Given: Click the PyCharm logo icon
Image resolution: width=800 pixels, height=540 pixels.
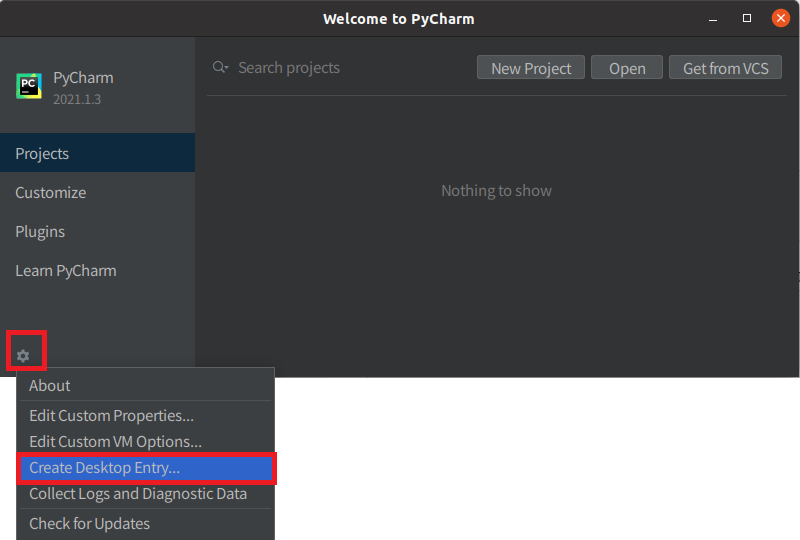Looking at the screenshot, I should (29, 86).
